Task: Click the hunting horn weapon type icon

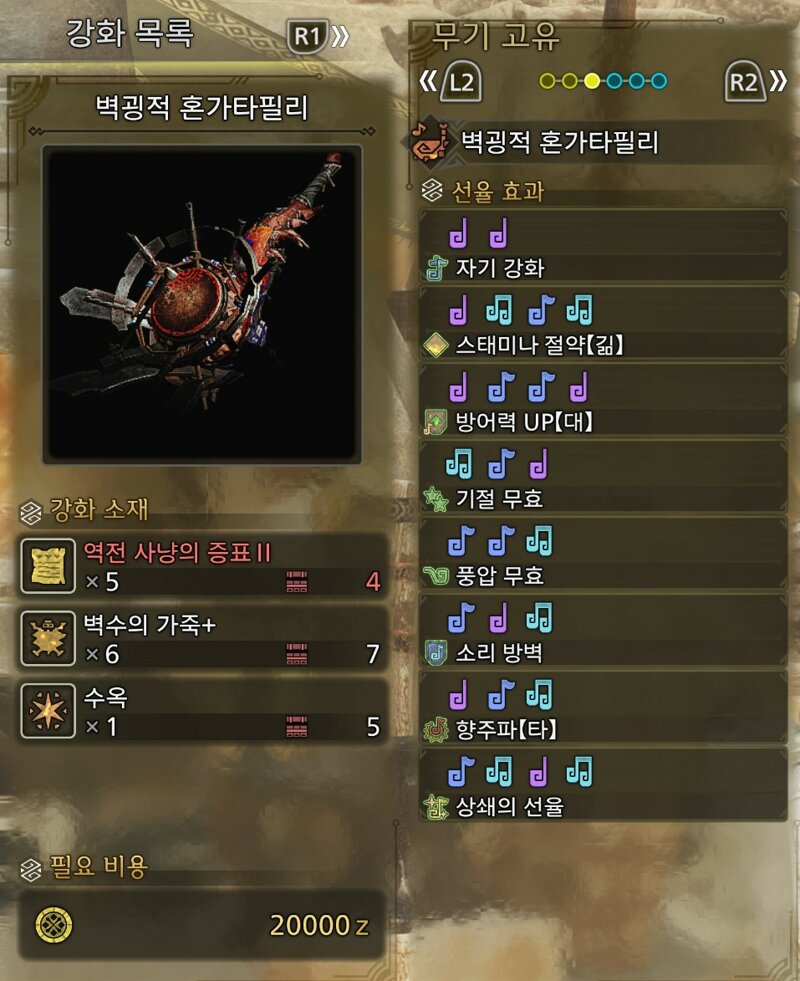Action: (429, 143)
